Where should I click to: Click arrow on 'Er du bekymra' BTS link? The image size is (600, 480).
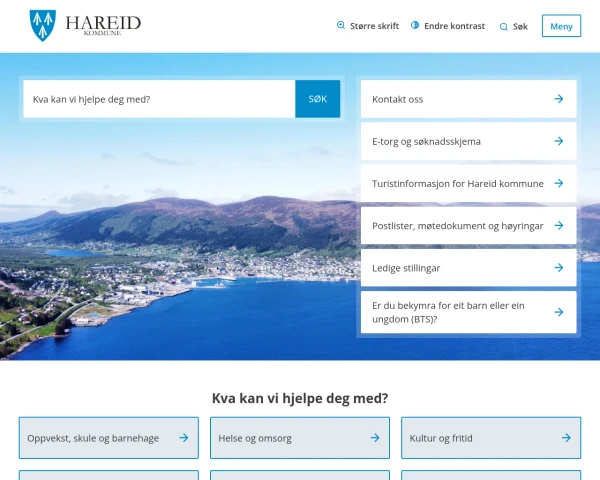[x=559, y=312]
